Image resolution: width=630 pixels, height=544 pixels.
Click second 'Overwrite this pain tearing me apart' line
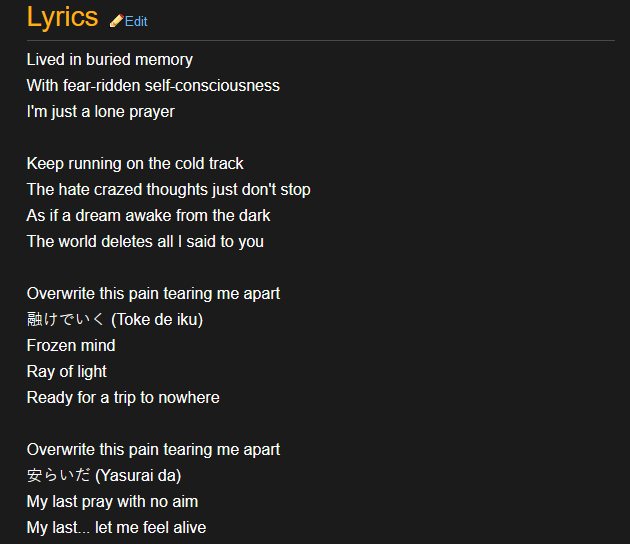[x=153, y=450]
